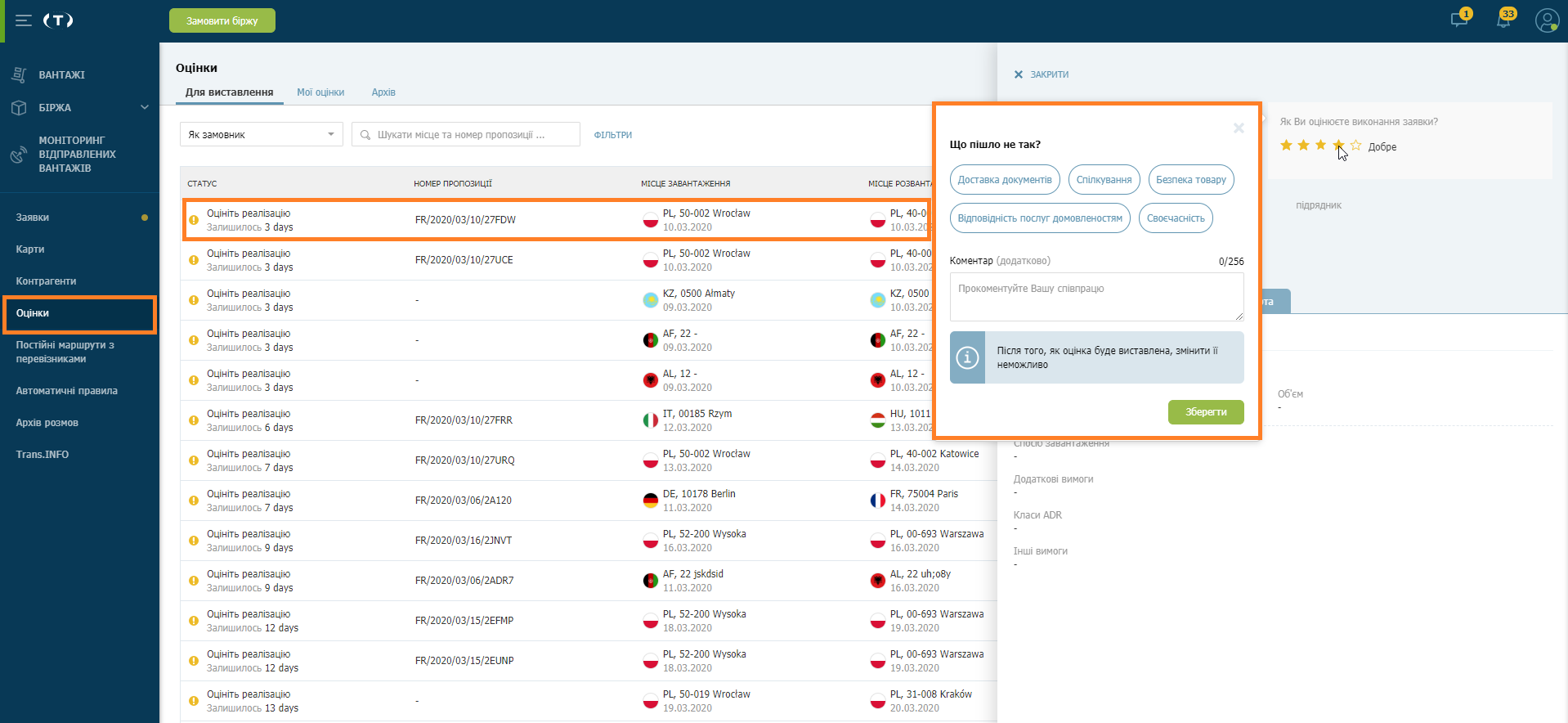
Task: Click Albania flag beside AL, 22 uh;o8y
Action: coord(878,581)
